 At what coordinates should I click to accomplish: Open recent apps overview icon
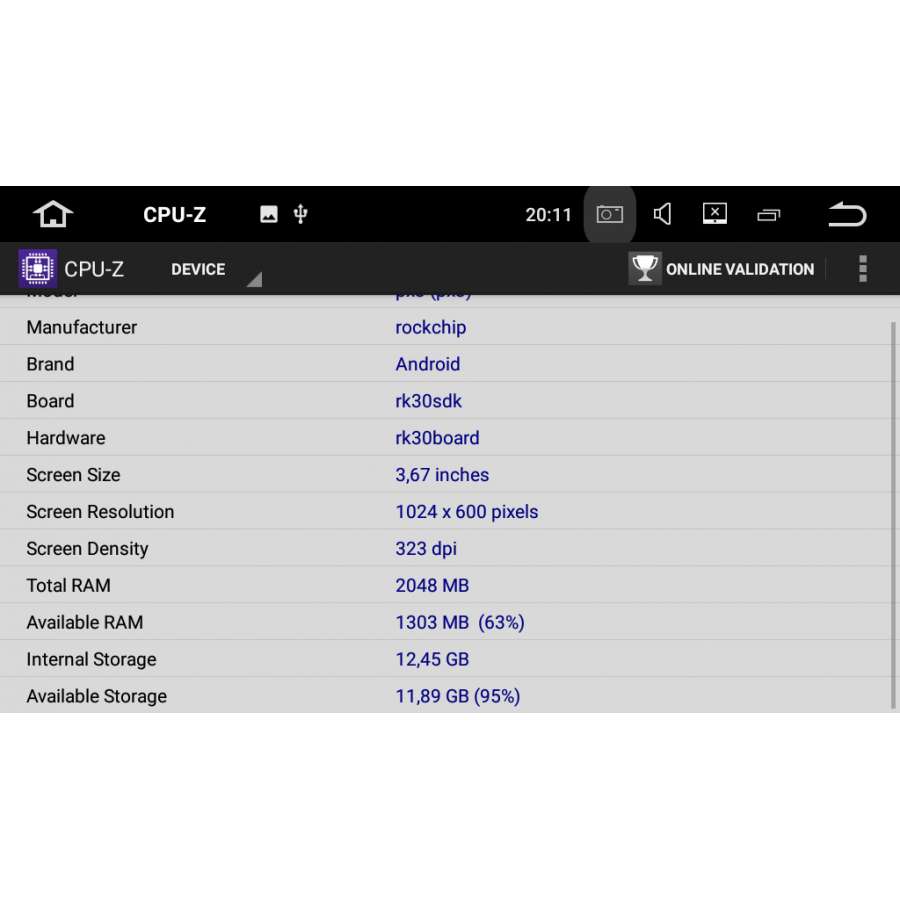tap(769, 215)
